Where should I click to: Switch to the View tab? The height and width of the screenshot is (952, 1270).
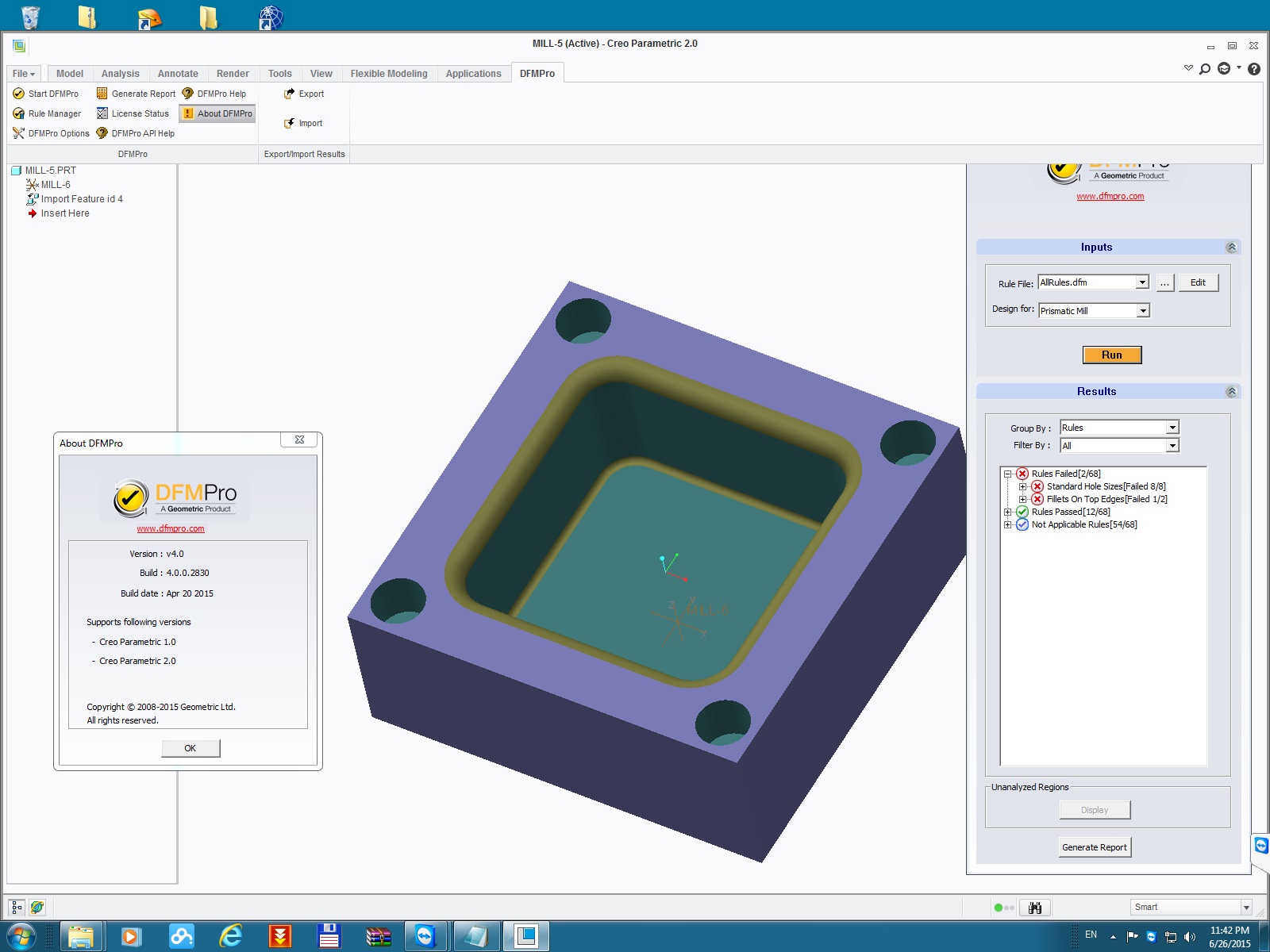click(321, 74)
